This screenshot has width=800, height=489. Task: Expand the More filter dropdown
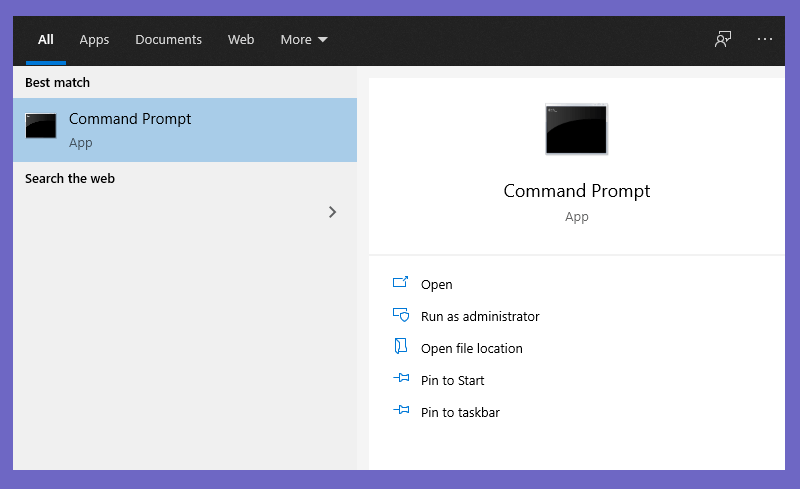click(304, 40)
